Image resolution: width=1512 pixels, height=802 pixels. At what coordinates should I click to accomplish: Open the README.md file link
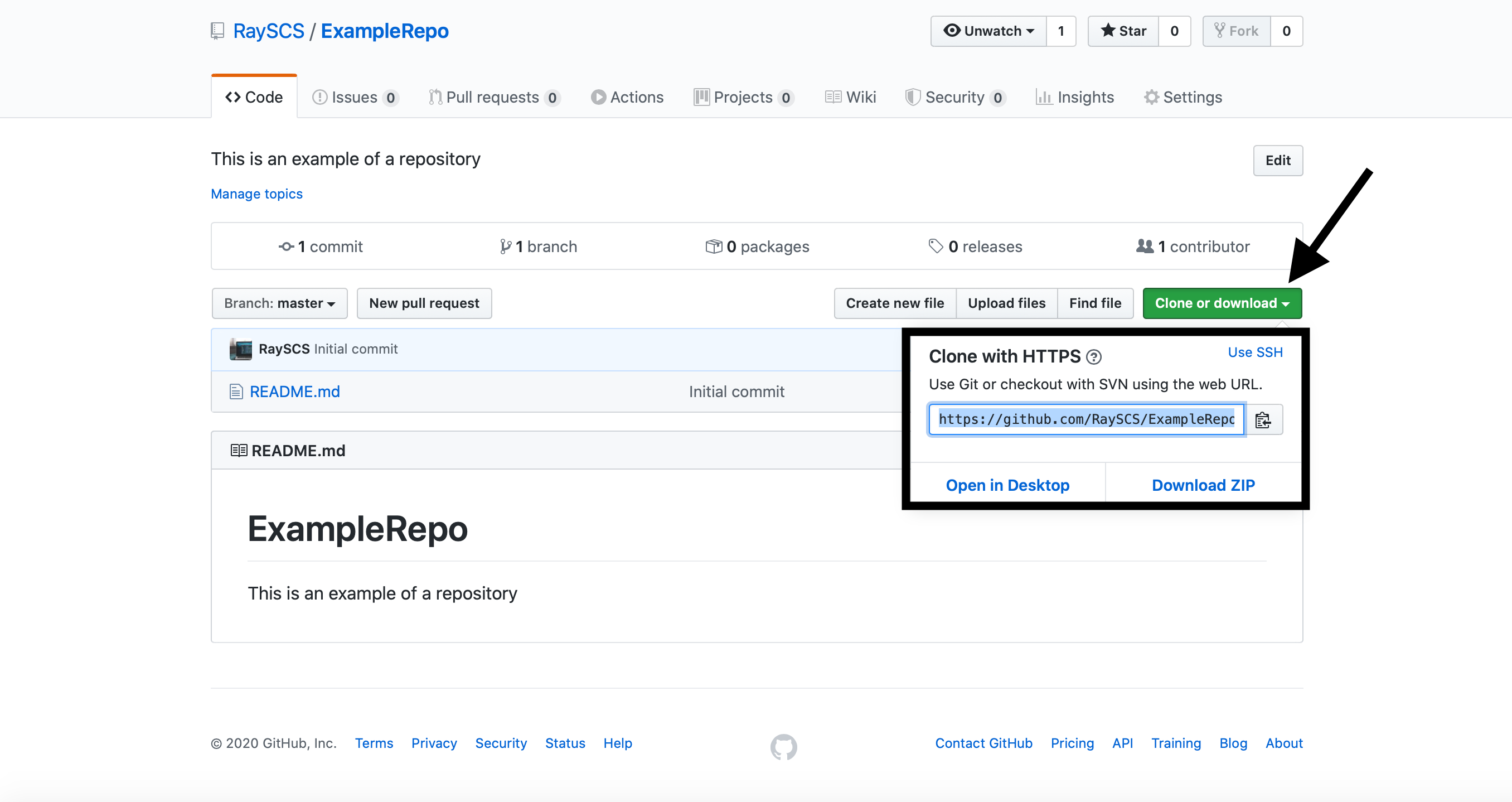(x=294, y=391)
